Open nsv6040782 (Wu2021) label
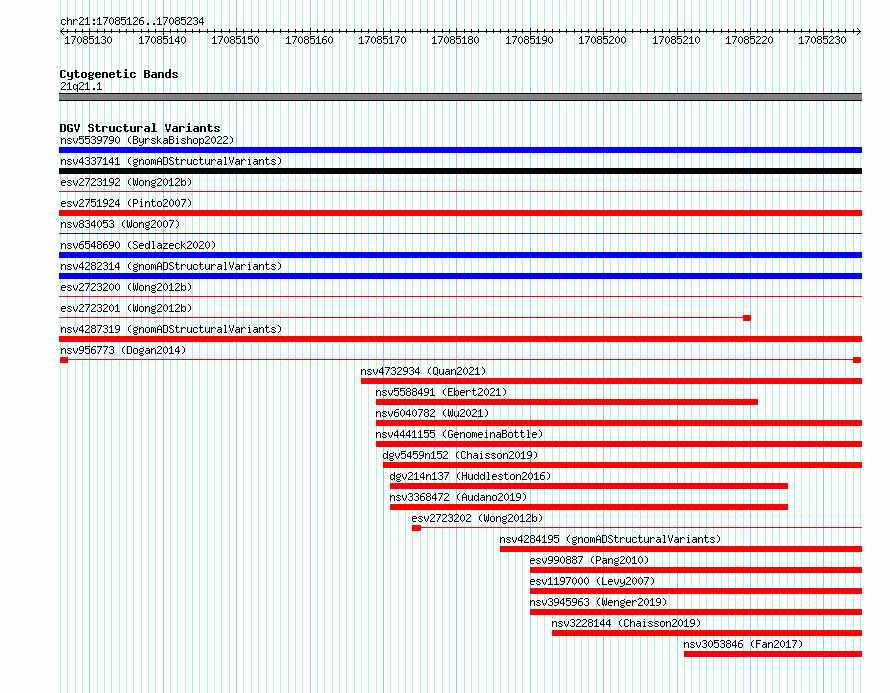Image resolution: width=890 pixels, height=693 pixels. 432,413
